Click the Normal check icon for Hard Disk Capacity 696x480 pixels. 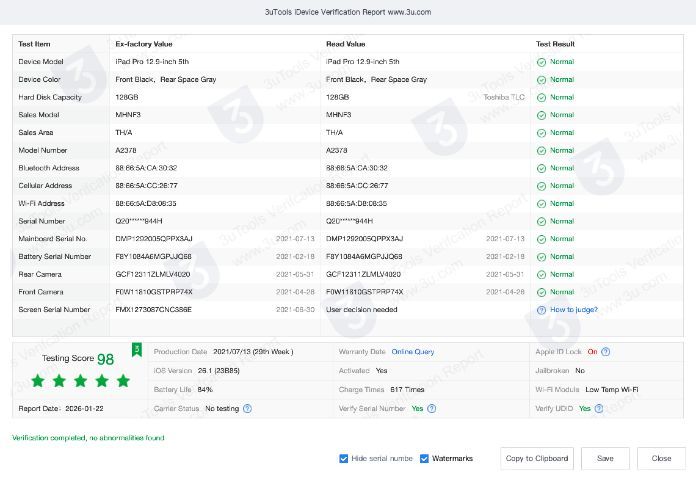[541, 98]
